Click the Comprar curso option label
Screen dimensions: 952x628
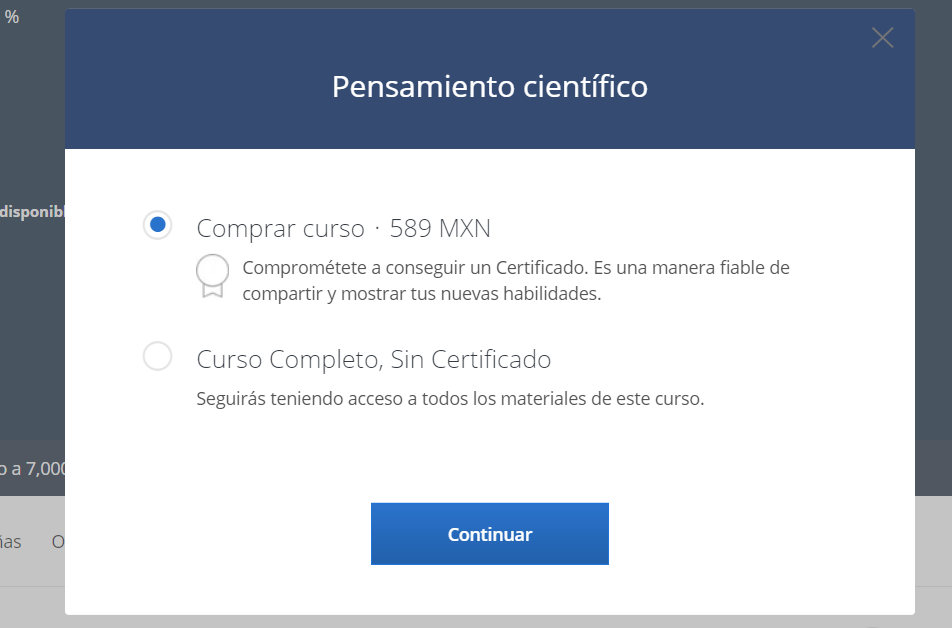(280, 228)
